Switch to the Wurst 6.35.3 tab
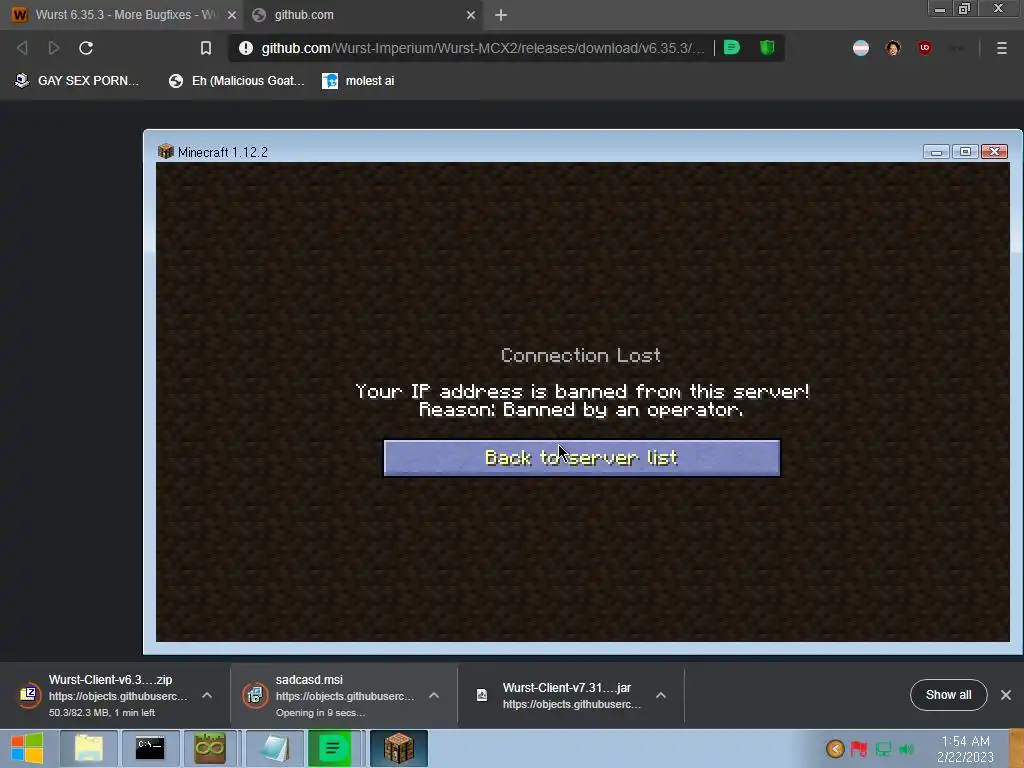Screen dimensions: 1024x768 pyautogui.click(x=122, y=14)
